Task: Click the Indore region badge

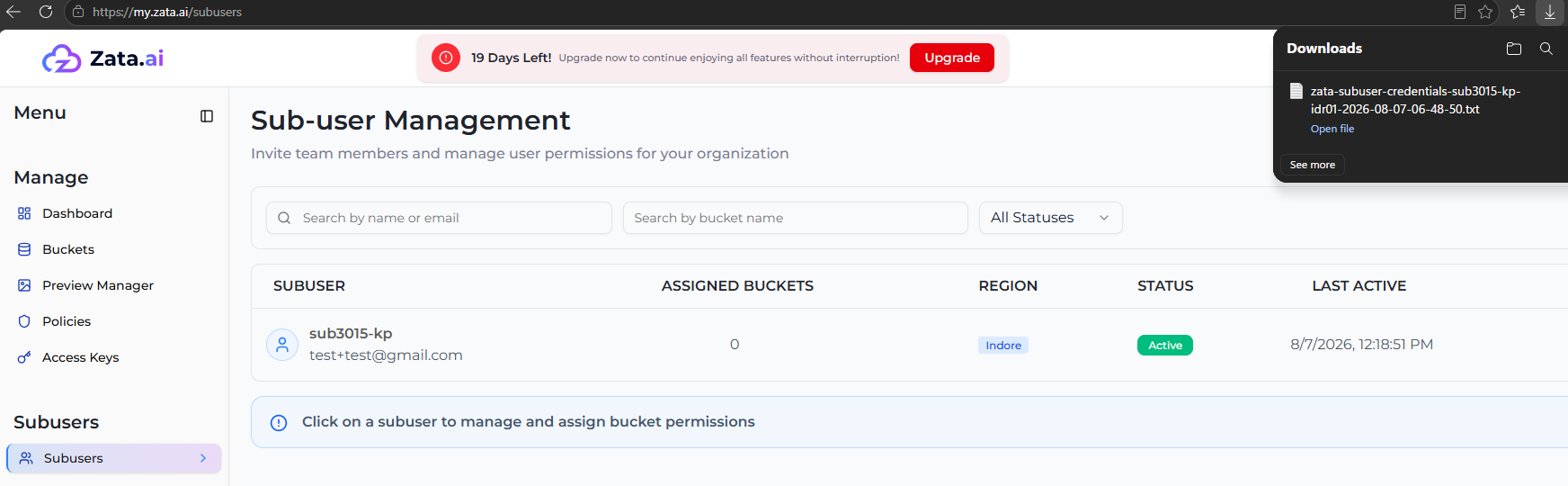Action: 1003,346
